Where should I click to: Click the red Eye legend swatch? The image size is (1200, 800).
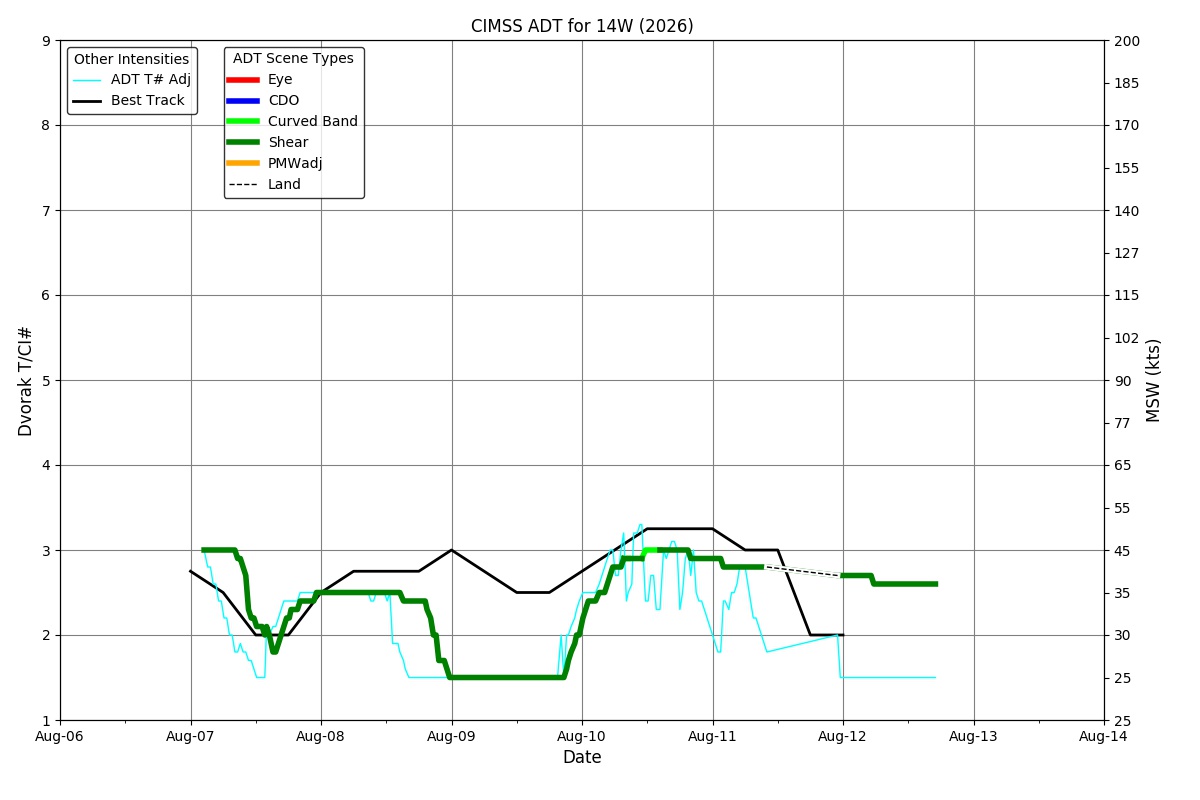click(x=243, y=80)
